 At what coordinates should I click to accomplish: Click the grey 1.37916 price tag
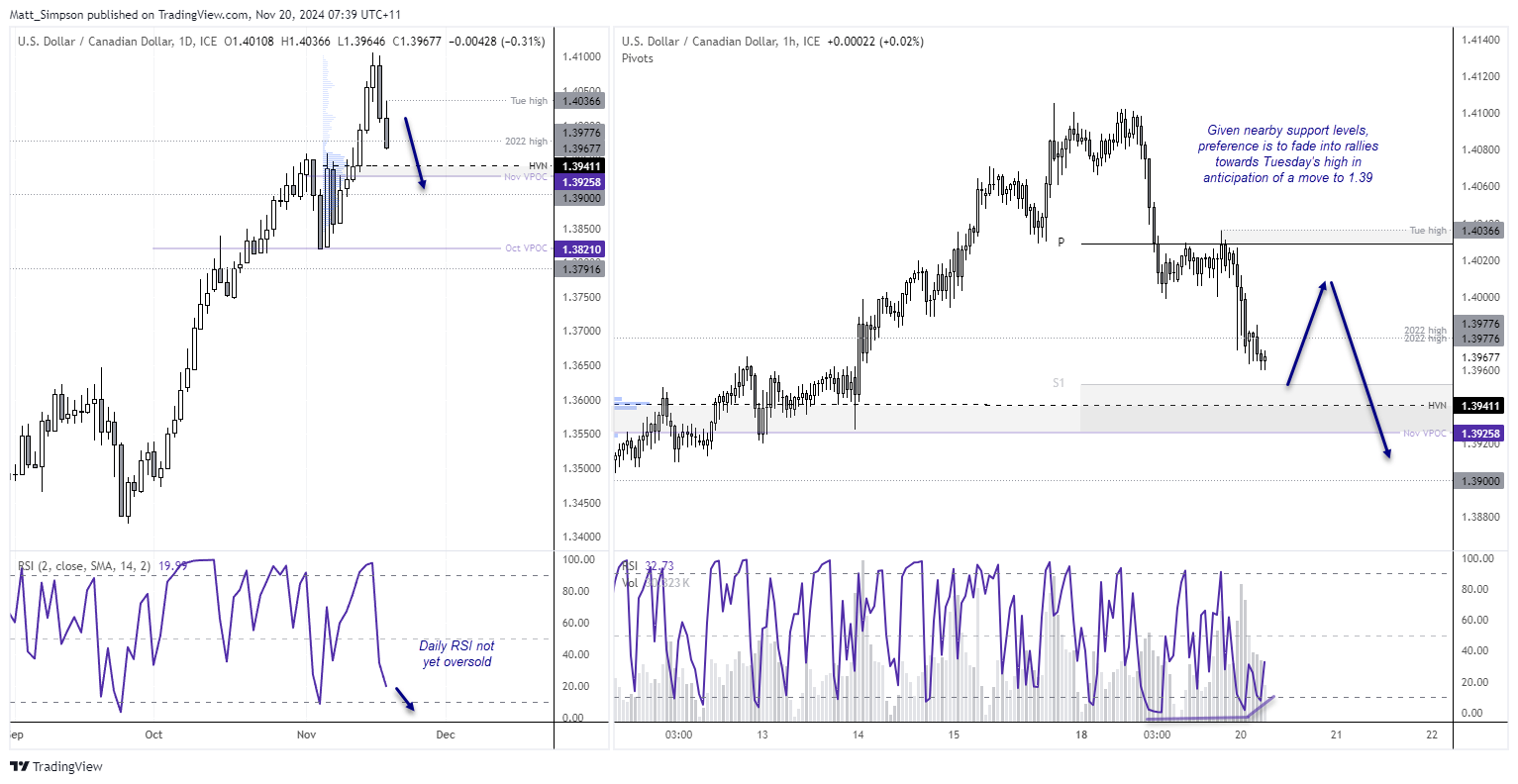(x=580, y=269)
